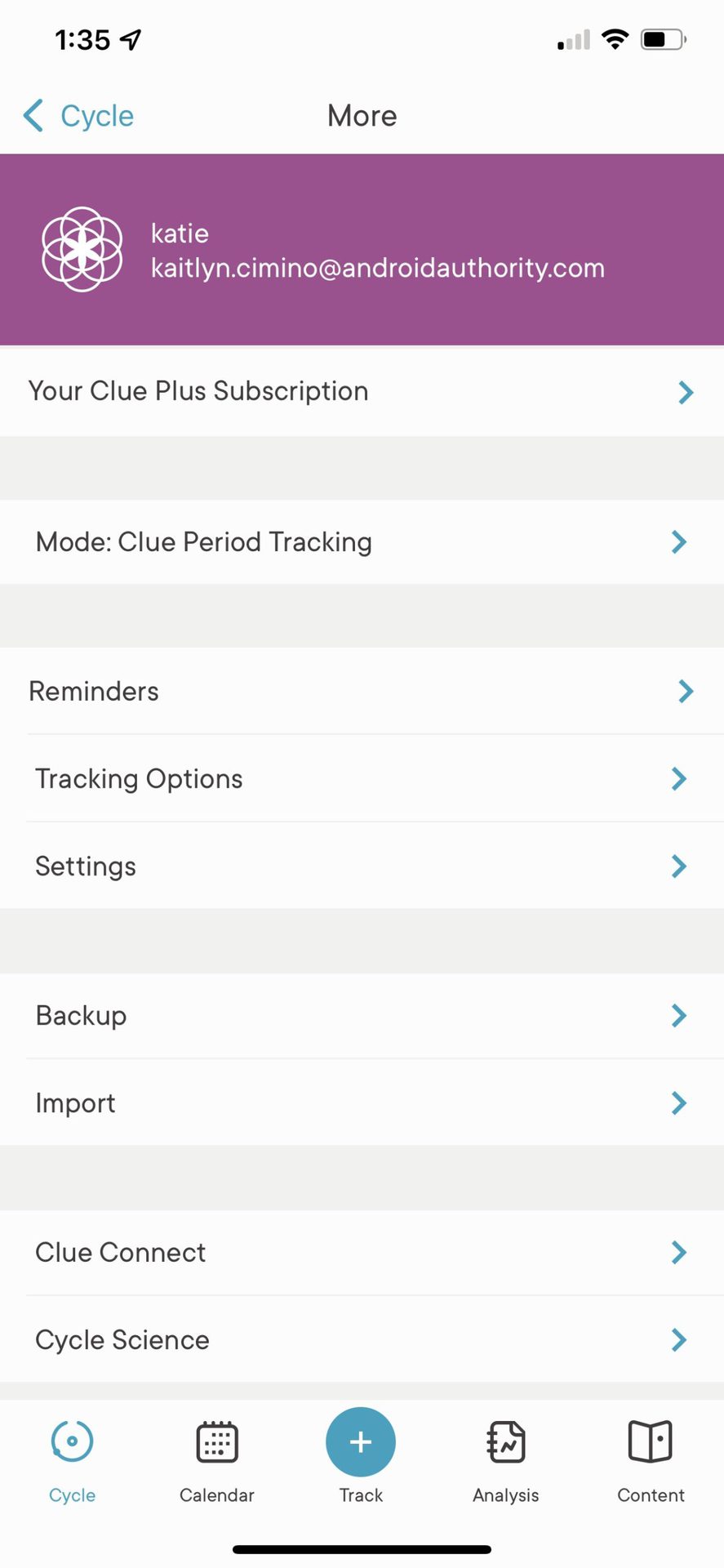Screen dimensions: 724x1568
Task: Open the Settings menu item
Action: click(x=86, y=866)
